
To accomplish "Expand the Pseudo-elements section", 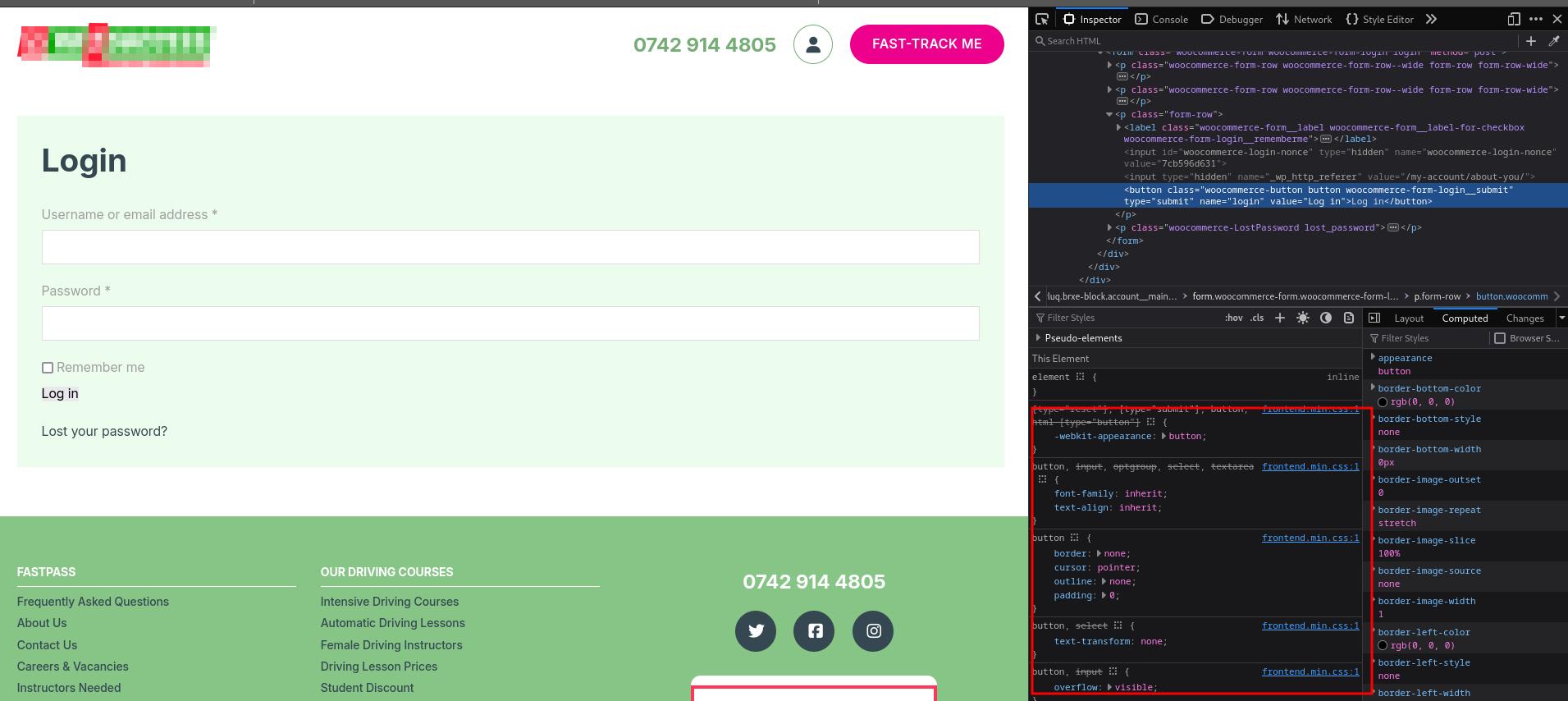I will [x=1039, y=338].
